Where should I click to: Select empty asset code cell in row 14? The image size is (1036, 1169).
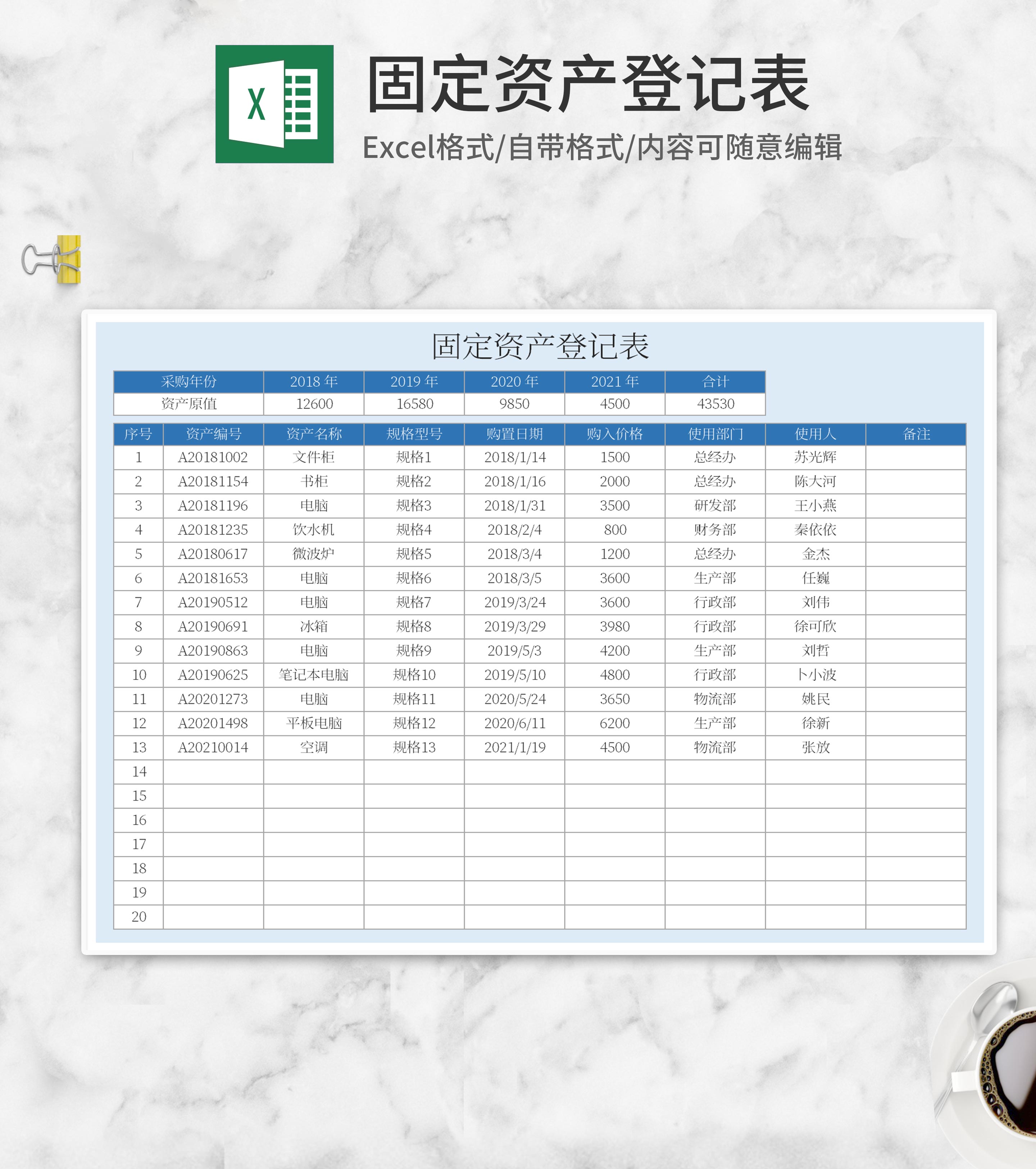213,772
